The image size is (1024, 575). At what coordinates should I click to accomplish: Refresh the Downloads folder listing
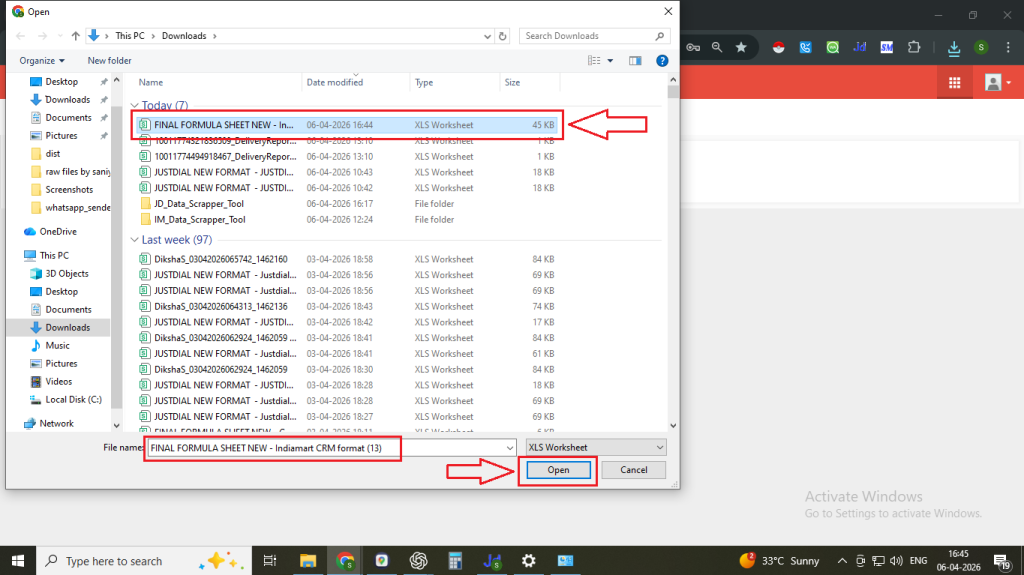504,36
